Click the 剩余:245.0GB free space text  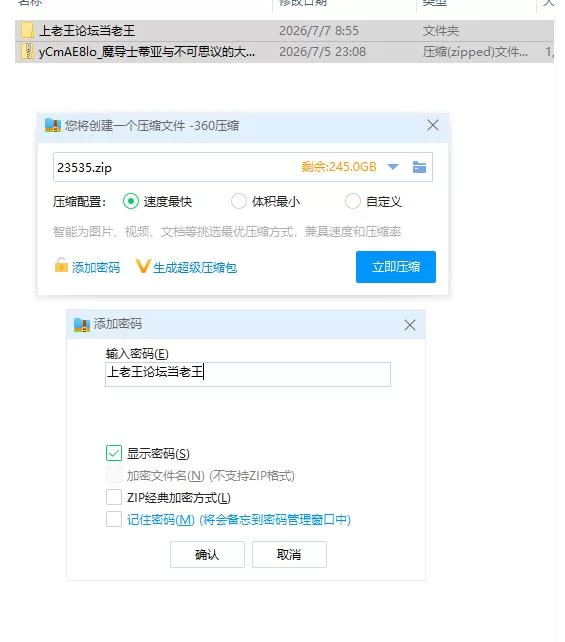(339, 167)
